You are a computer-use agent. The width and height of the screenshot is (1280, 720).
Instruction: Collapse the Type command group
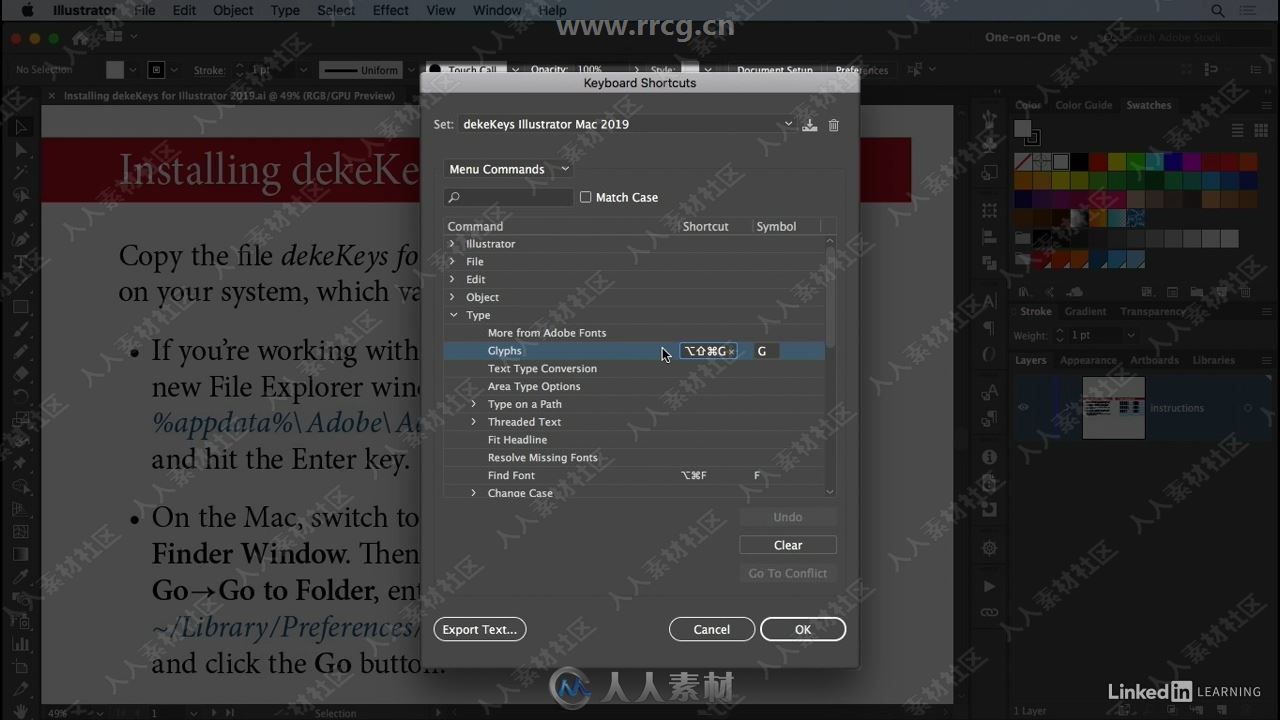[453, 315]
